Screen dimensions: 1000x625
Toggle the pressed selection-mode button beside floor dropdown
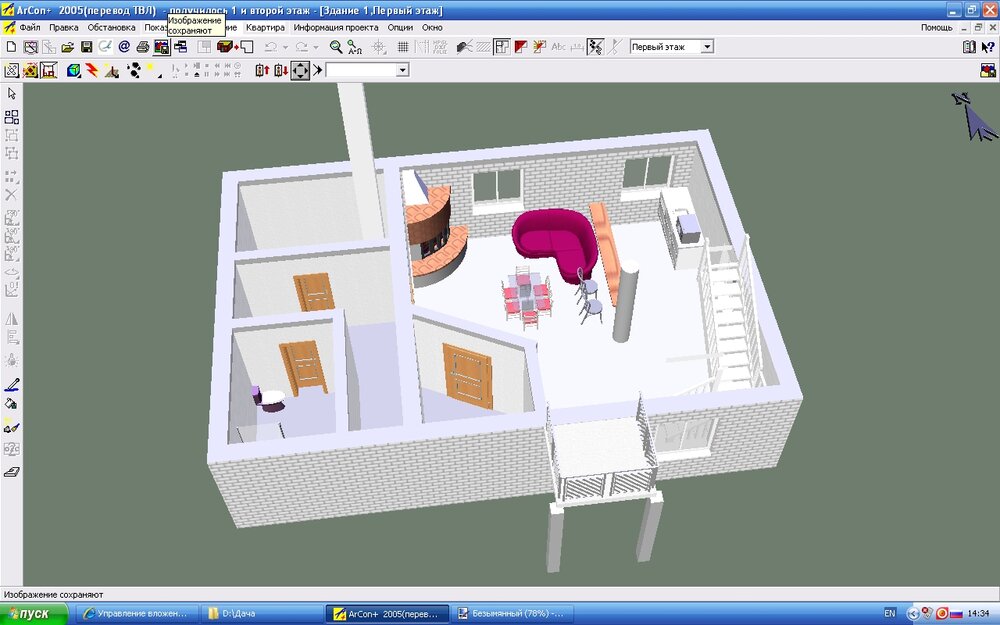click(x=595, y=47)
